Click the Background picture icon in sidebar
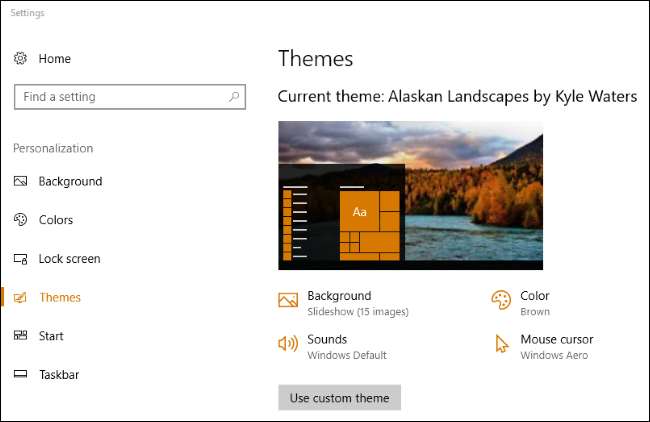650x422 pixels. [x=20, y=181]
